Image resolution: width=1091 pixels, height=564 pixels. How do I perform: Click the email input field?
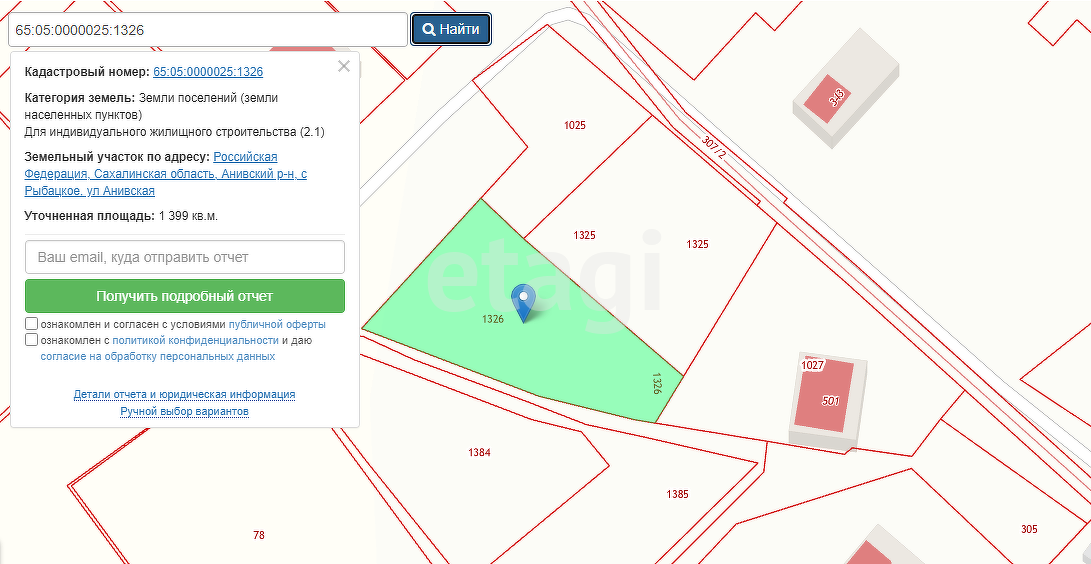pos(185,257)
